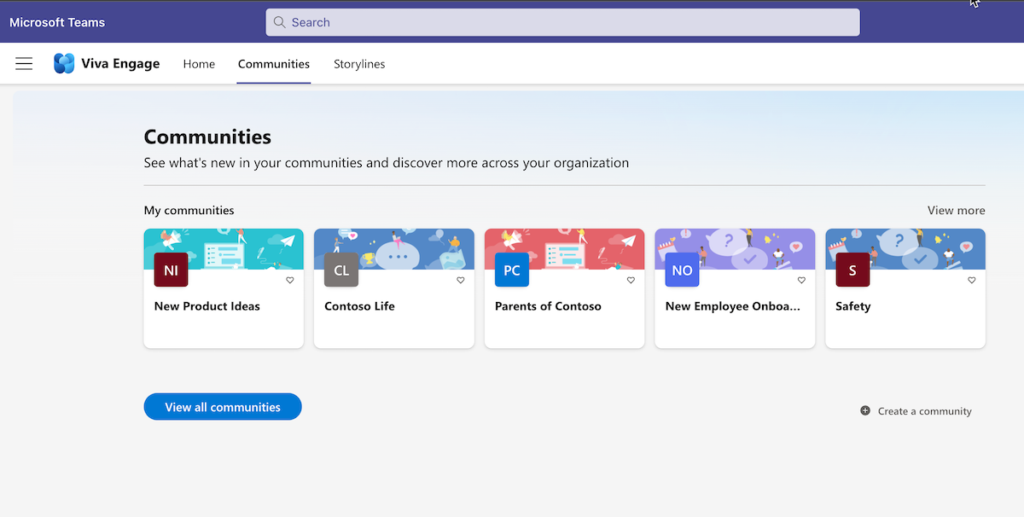
Task: Click the NO avatar on New Employee Onboarding
Action: 682,270
